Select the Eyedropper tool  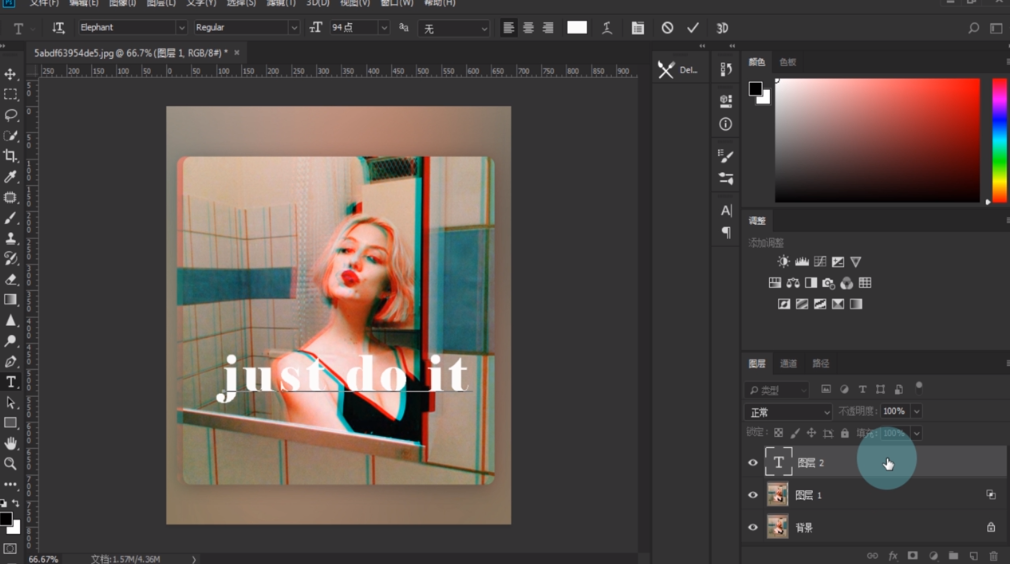pos(10,176)
